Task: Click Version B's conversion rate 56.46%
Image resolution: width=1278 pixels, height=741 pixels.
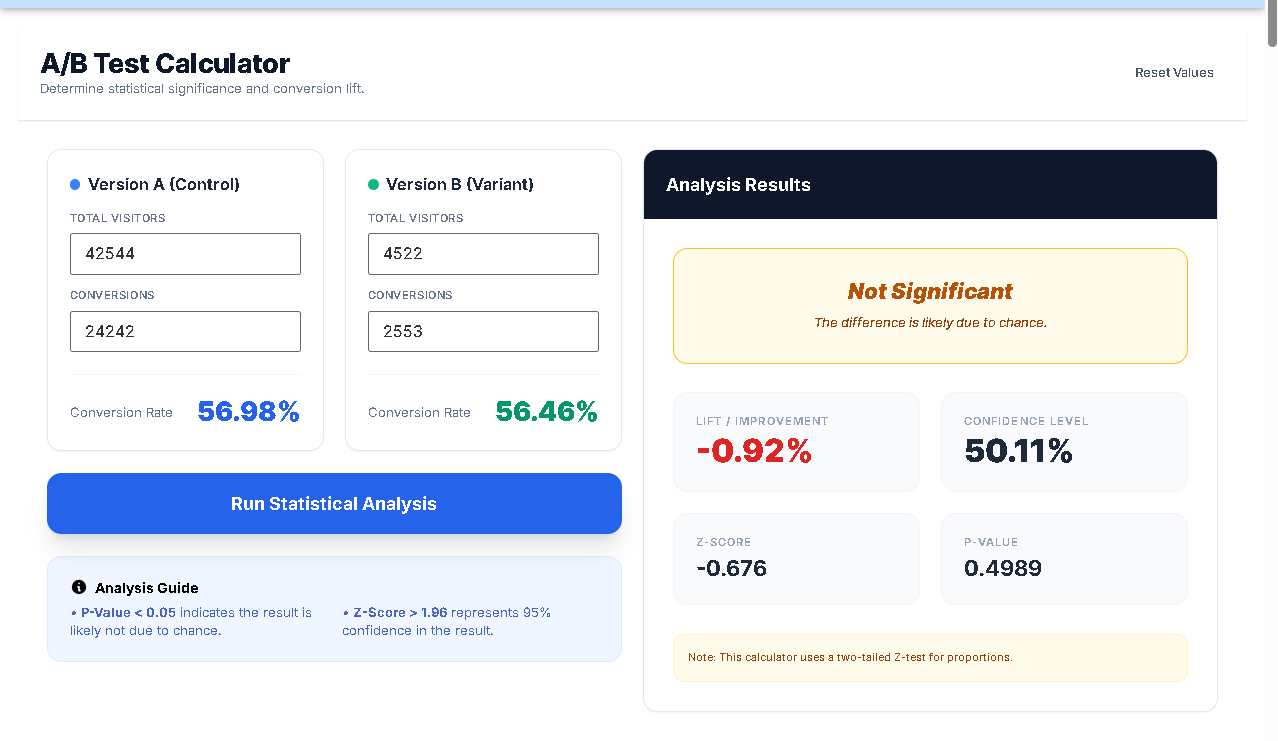Action: [546, 410]
